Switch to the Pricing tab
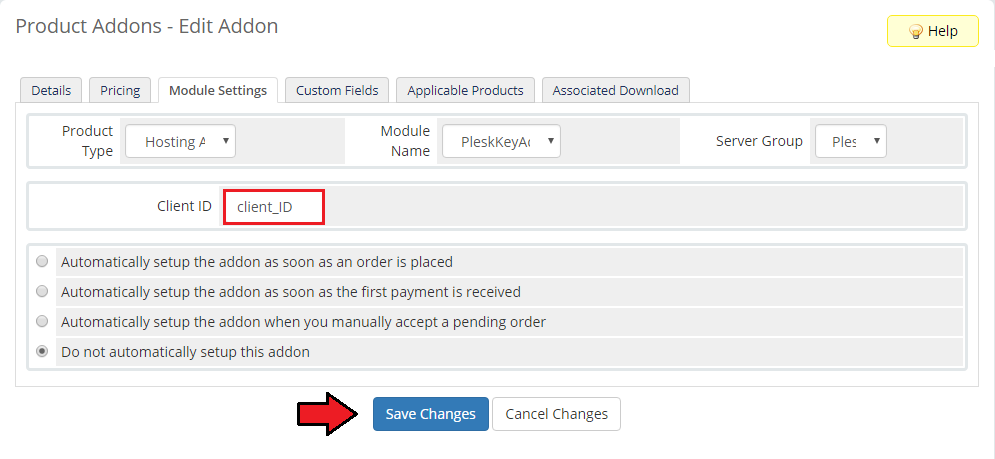Image resolution: width=995 pixels, height=459 pixels. (x=120, y=90)
